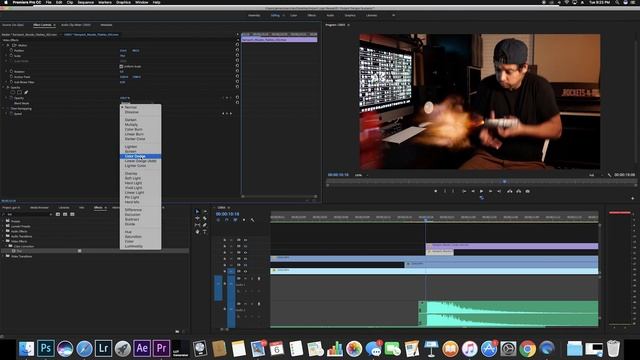Expand the Video Transitions folder
Viewport: 640px width, 360px height.
click(x=3, y=256)
